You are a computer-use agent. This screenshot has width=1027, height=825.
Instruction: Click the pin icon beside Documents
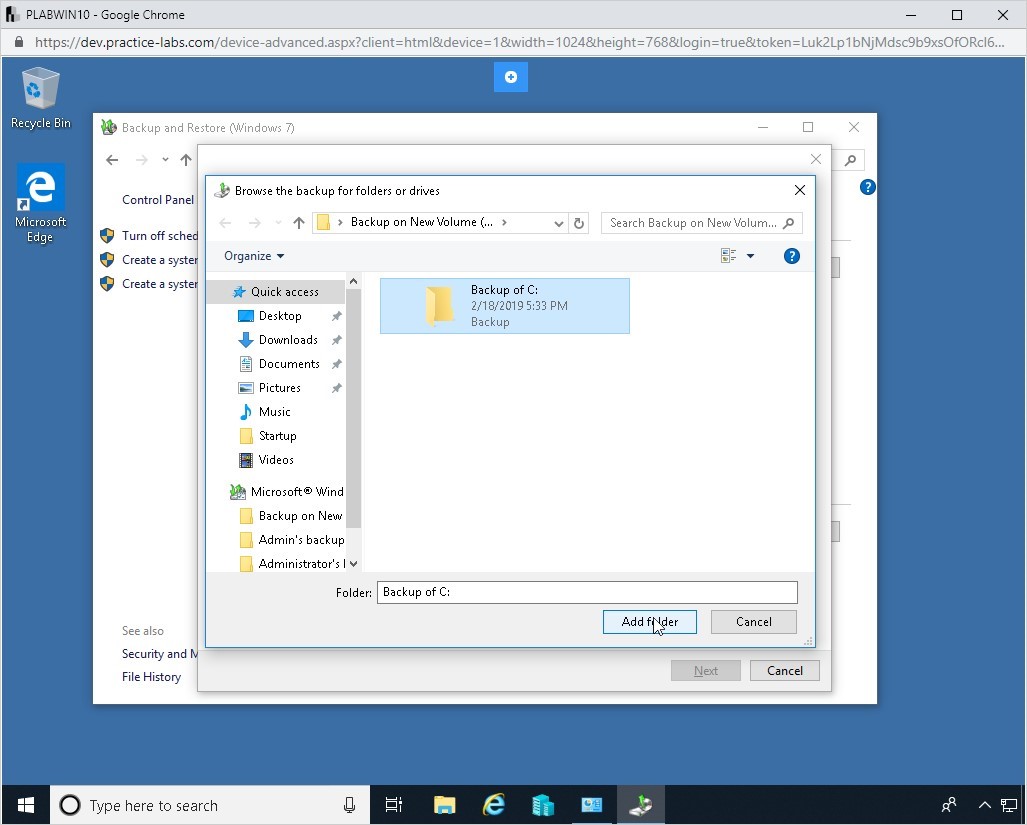(x=336, y=364)
